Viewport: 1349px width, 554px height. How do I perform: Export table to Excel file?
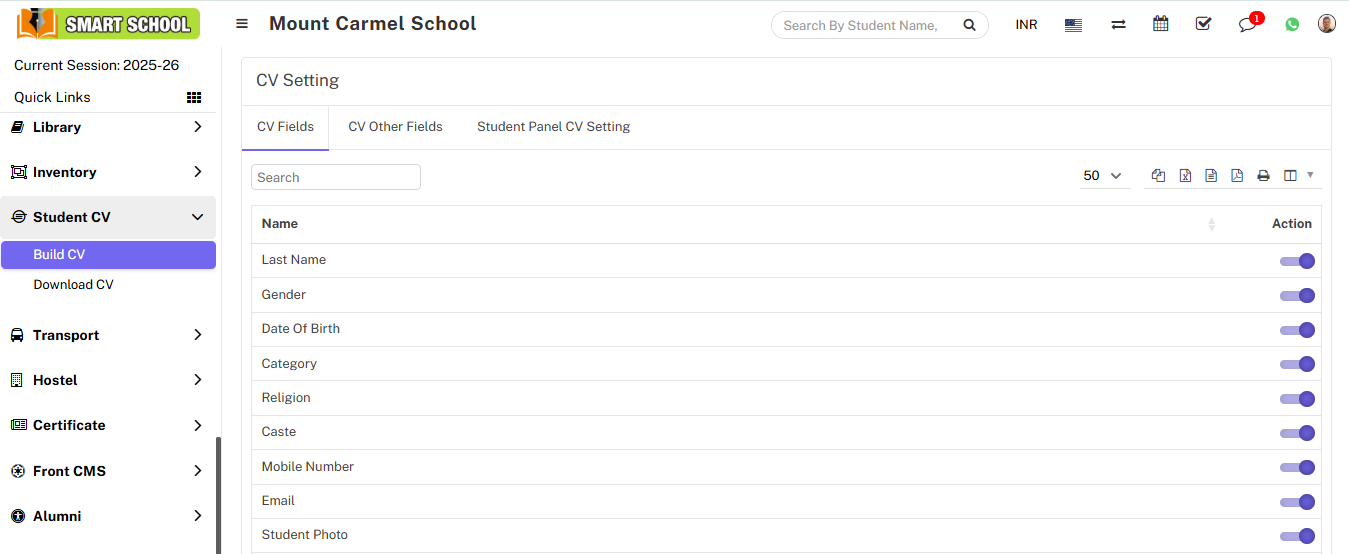click(x=1185, y=176)
